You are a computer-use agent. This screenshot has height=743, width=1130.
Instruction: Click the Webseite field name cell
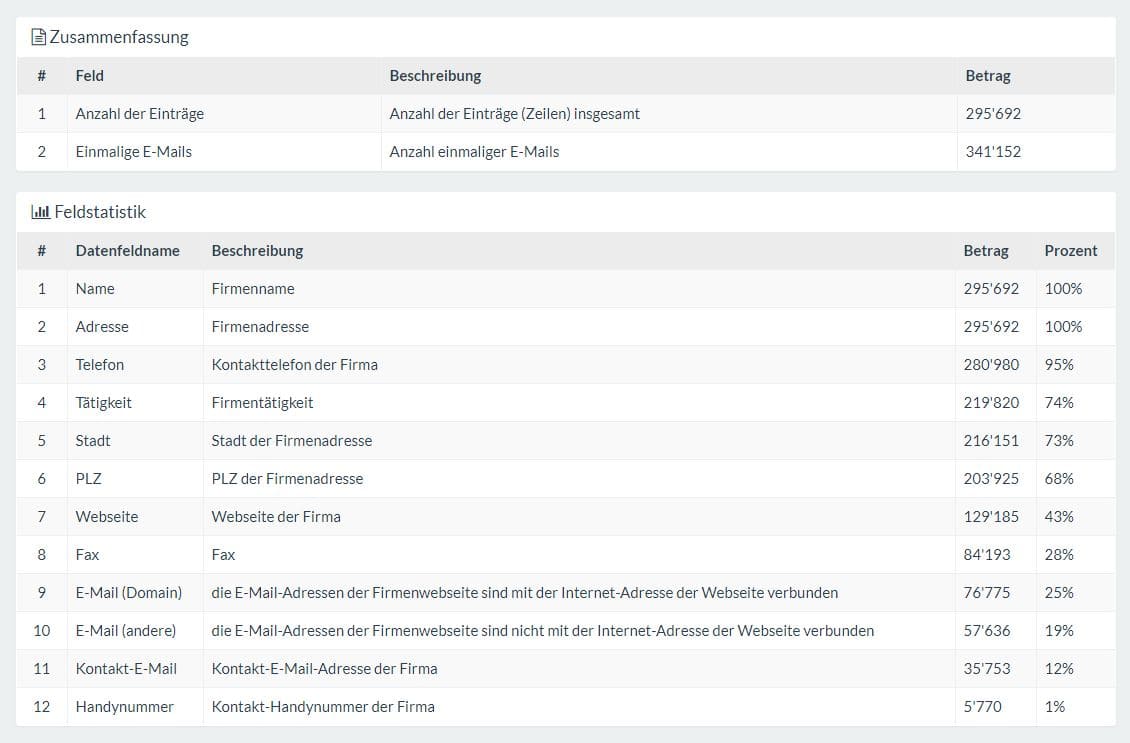[106, 517]
